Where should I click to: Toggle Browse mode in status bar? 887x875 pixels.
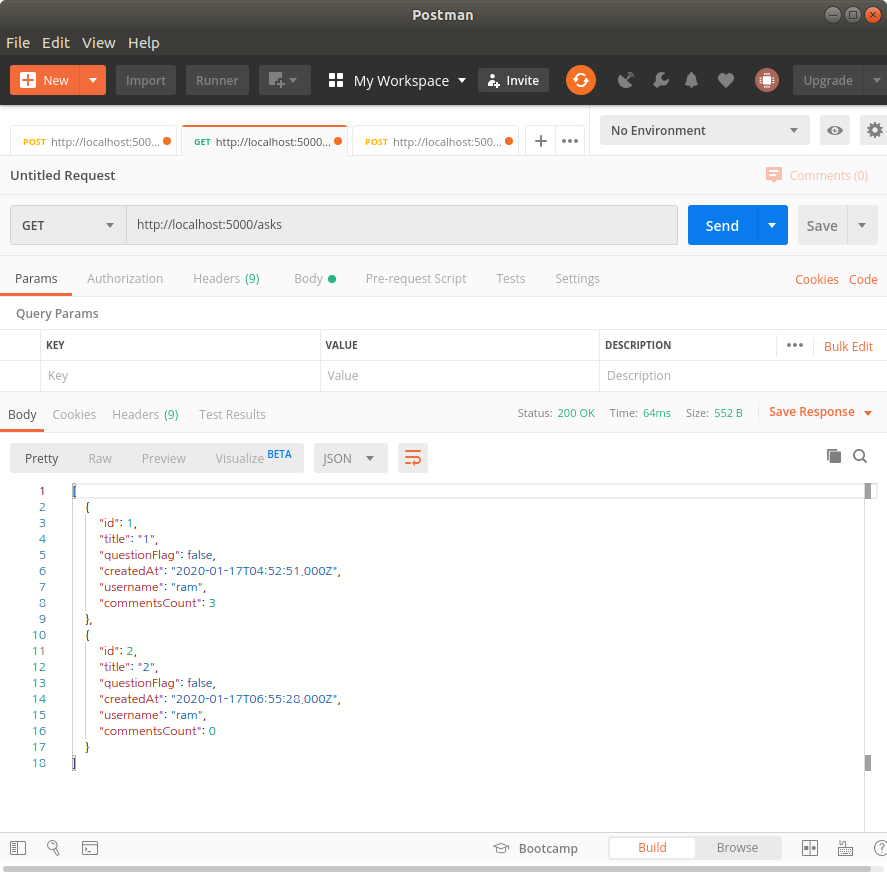(x=737, y=848)
